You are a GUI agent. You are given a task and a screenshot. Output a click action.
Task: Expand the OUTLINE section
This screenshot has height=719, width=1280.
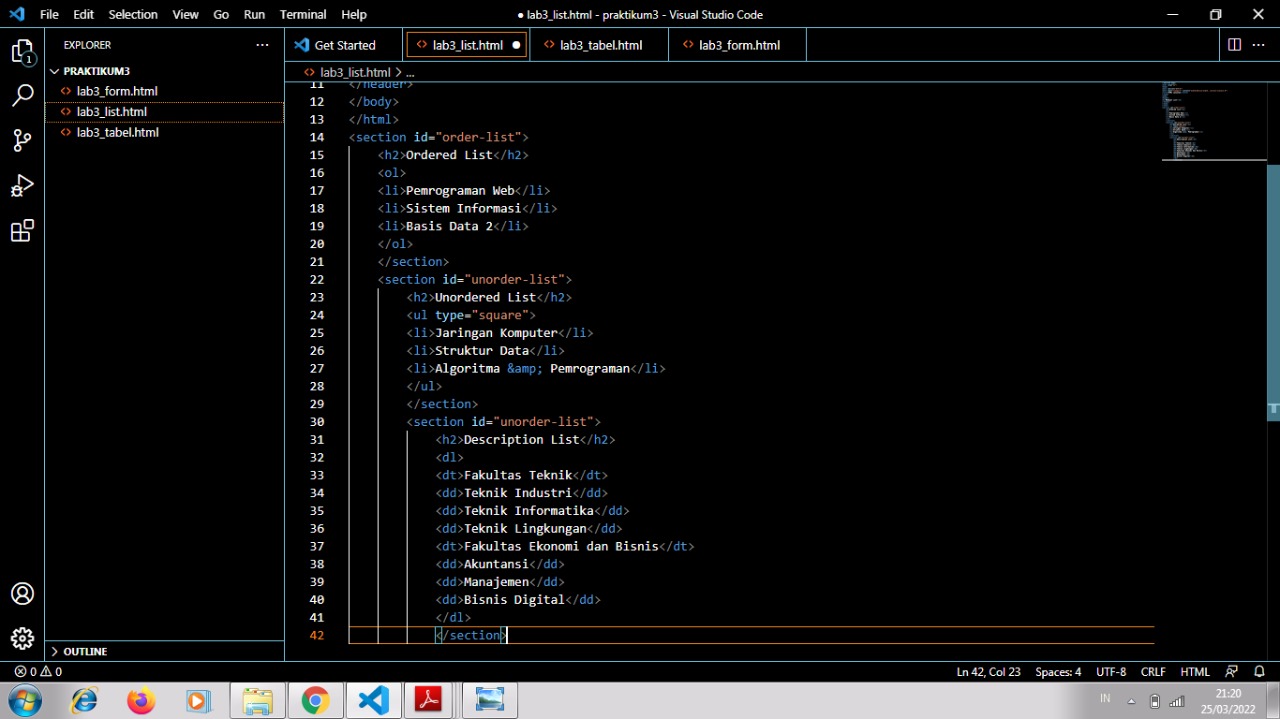coord(85,651)
